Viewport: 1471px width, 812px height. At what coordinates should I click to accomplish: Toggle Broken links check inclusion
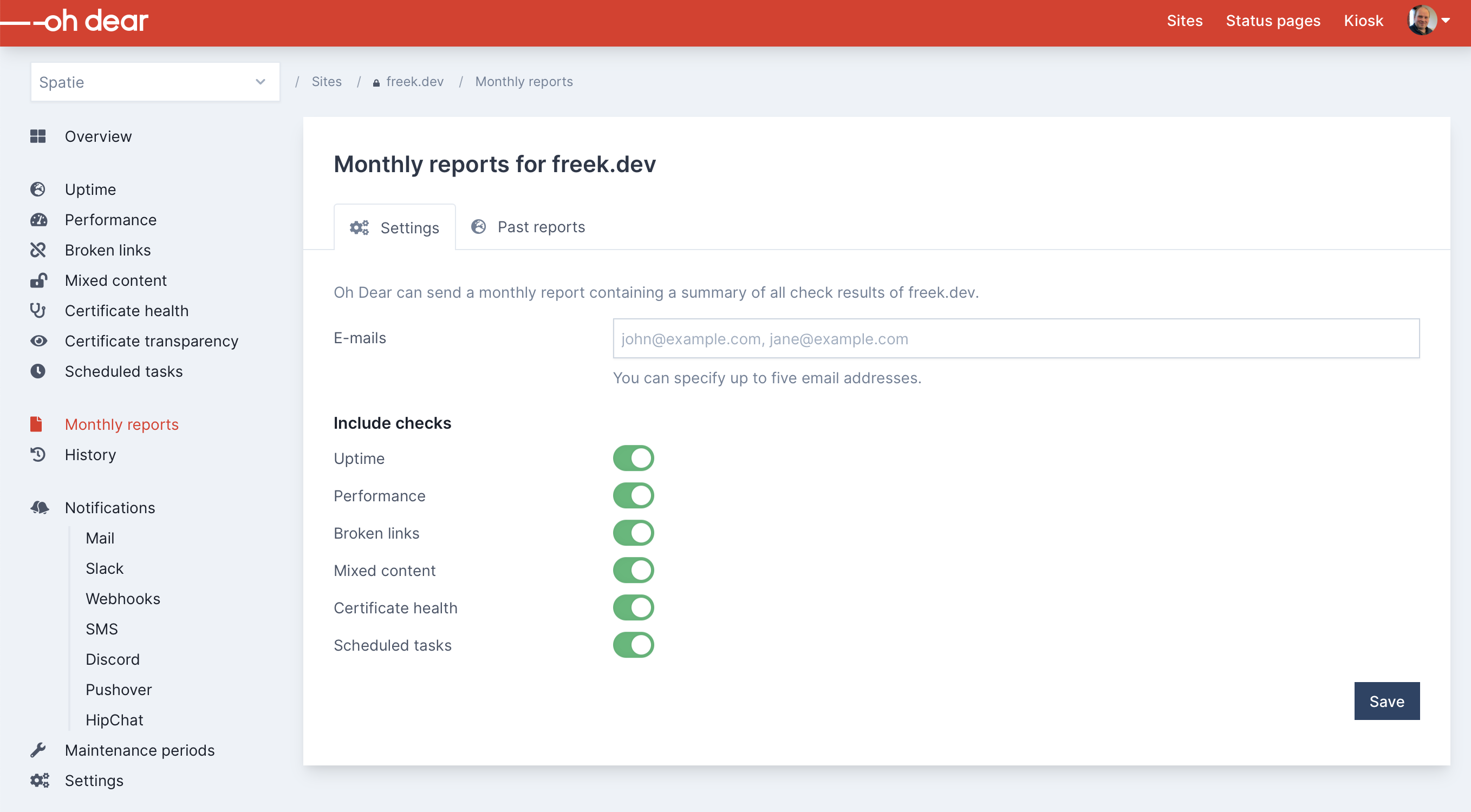[x=633, y=533]
